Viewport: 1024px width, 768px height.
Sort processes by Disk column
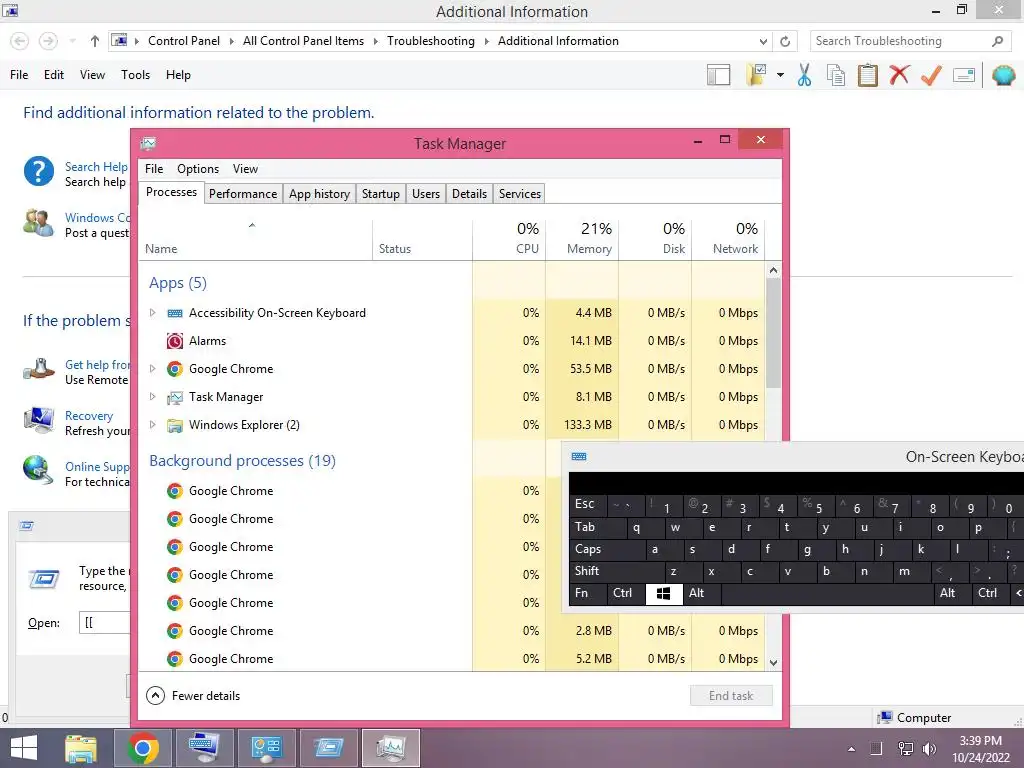(655, 239)
